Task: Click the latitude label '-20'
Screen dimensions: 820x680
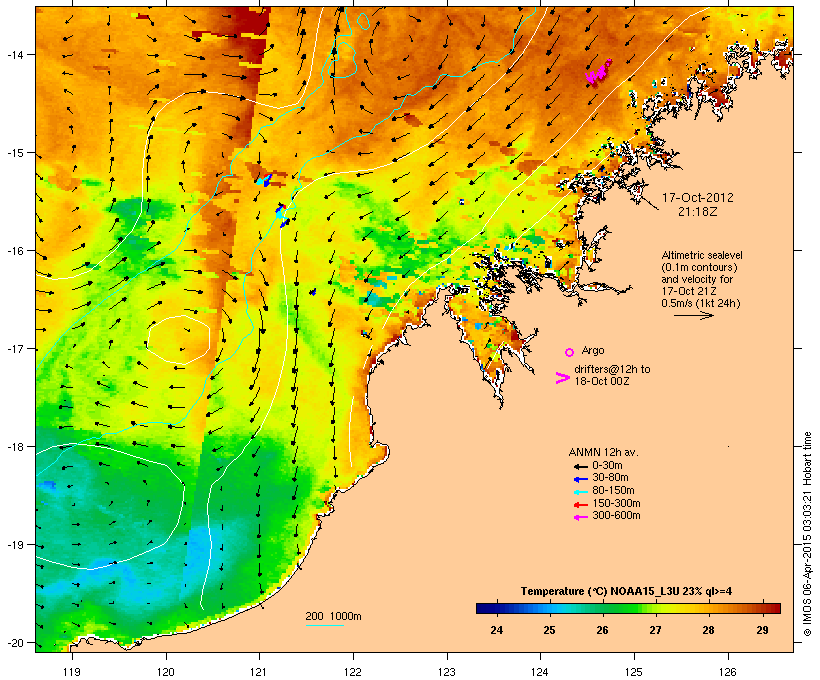Action: pos(14,643)
